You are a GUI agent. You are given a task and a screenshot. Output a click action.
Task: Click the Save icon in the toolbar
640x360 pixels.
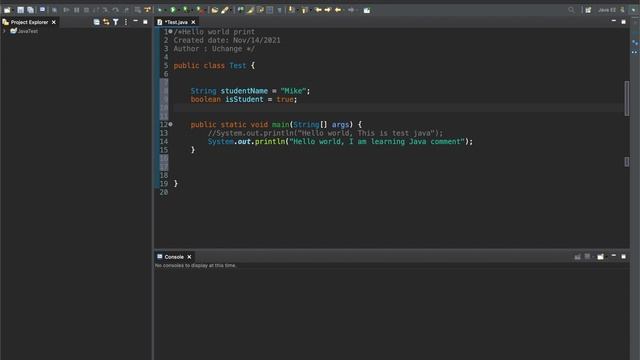[x=20, y=10]
